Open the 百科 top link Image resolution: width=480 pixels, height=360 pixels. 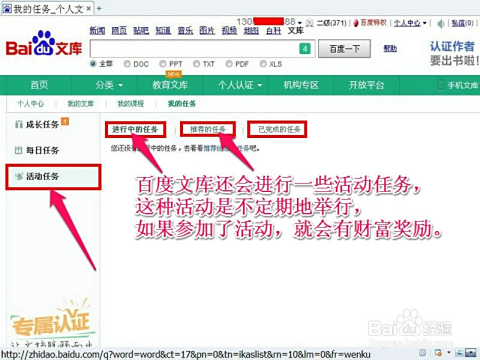coord(273,31)
